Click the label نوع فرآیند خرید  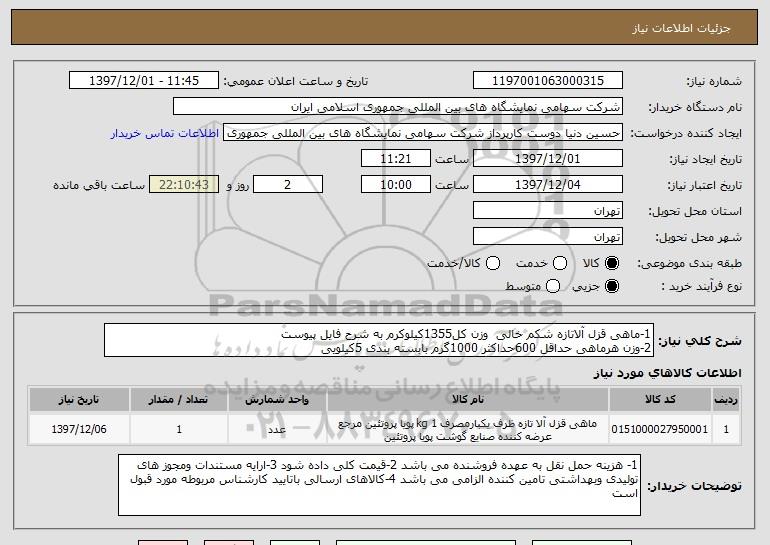702,286
